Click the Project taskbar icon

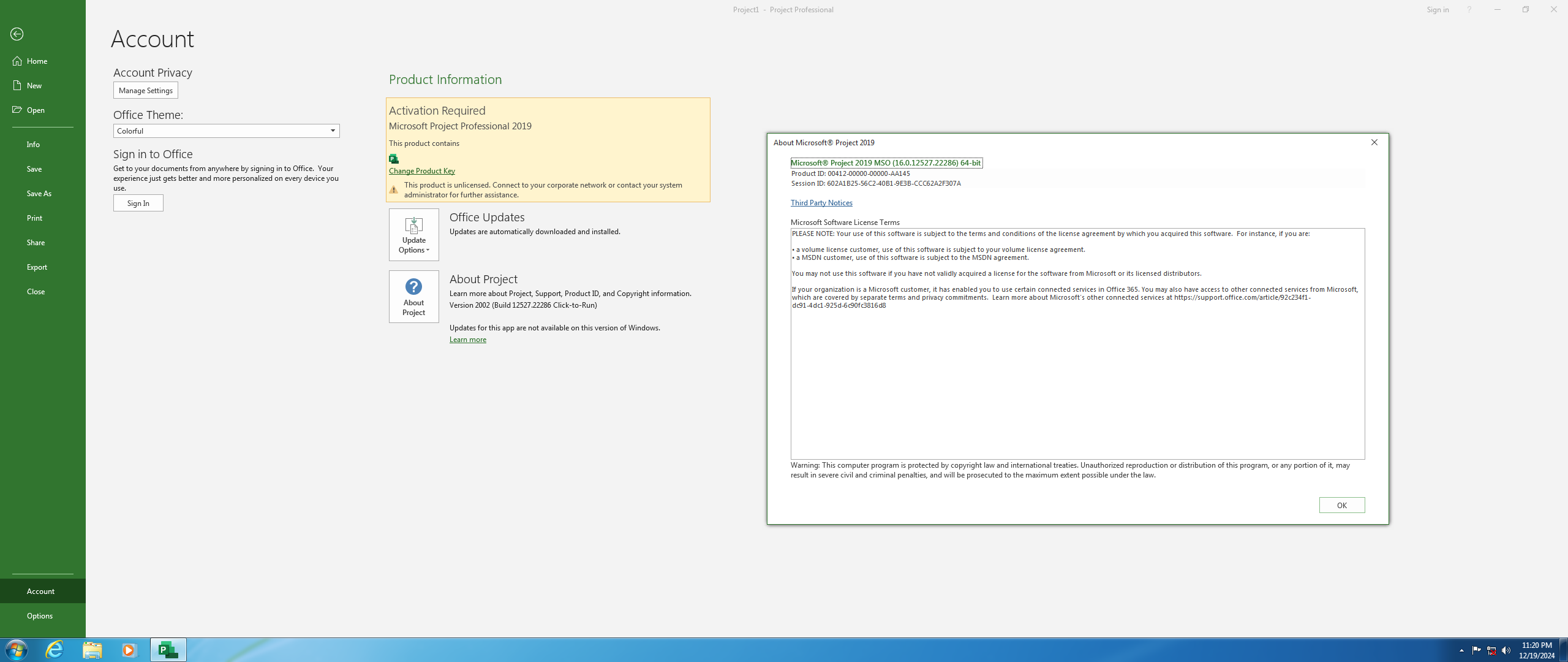click(168, 650)
